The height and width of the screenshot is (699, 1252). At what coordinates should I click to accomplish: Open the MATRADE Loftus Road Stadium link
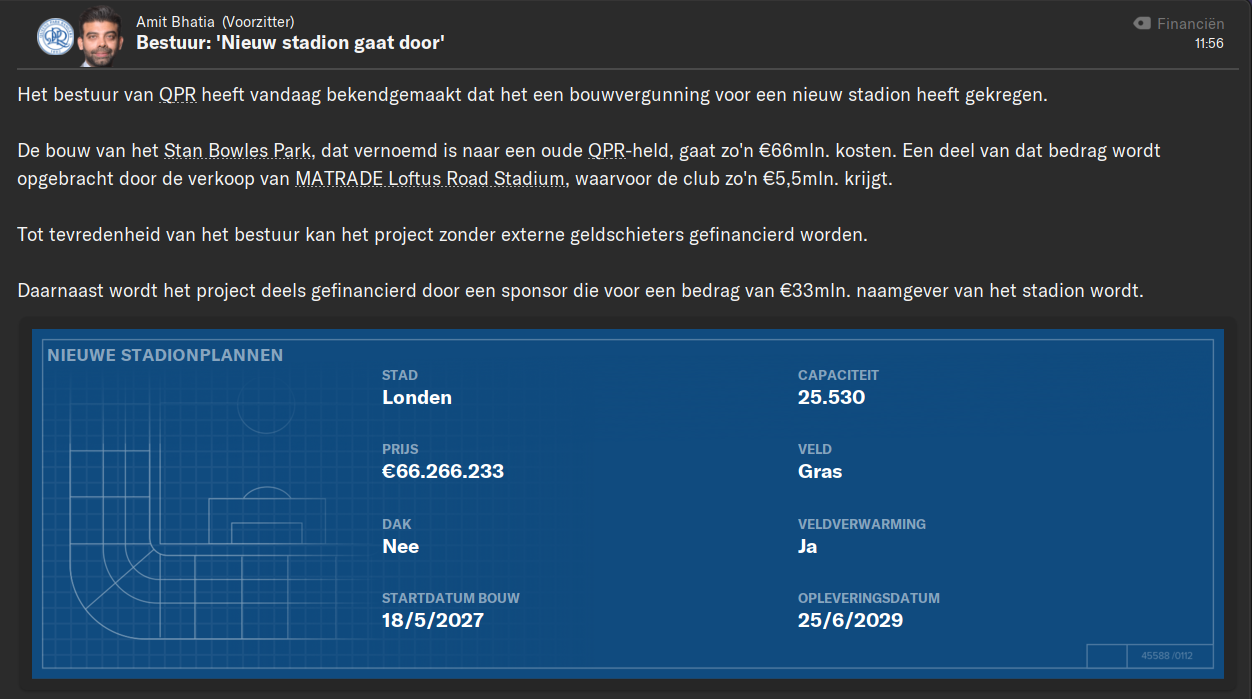tap(431, 179)
